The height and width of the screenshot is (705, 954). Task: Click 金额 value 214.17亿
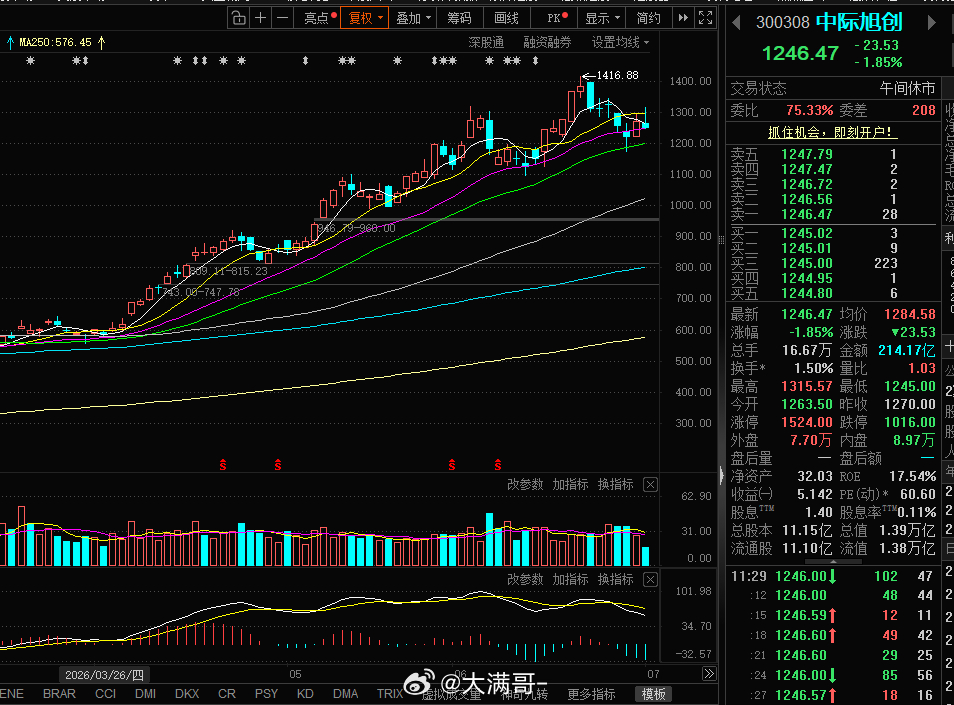[907, 350]
